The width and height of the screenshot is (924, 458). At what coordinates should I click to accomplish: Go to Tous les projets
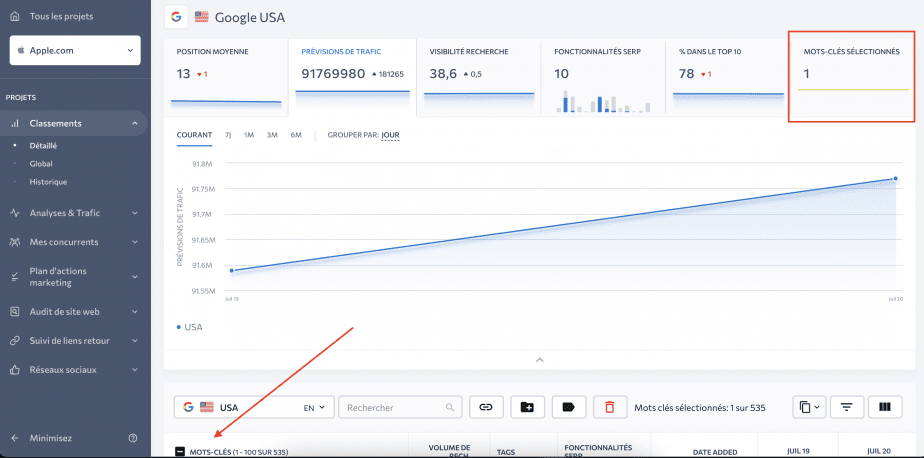tap(61, 17)
